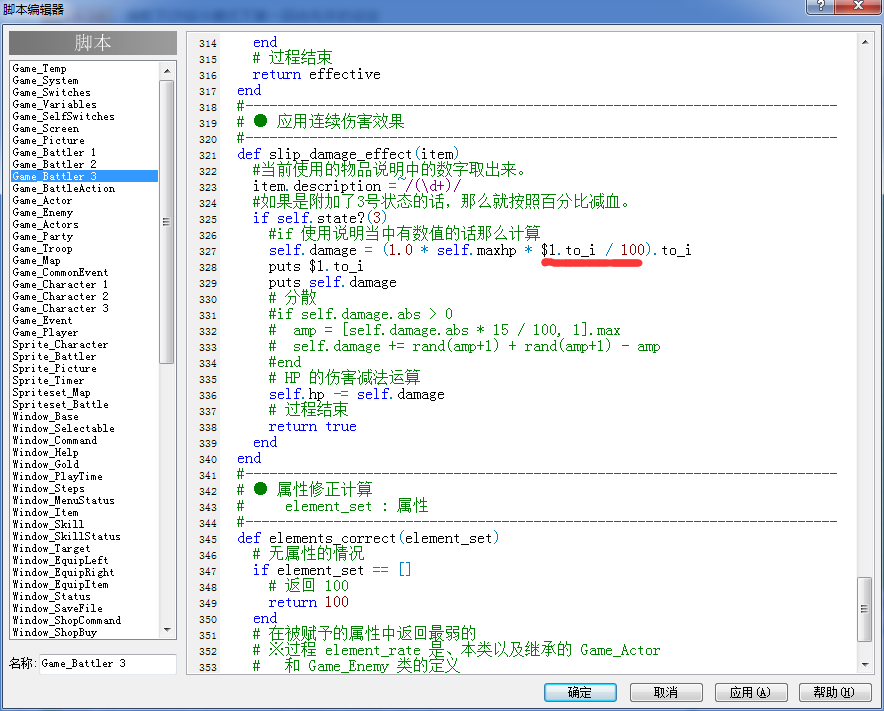Click the code editor scrollbar thumb
This screenshot has width=884, height=711.
point(865,609)
